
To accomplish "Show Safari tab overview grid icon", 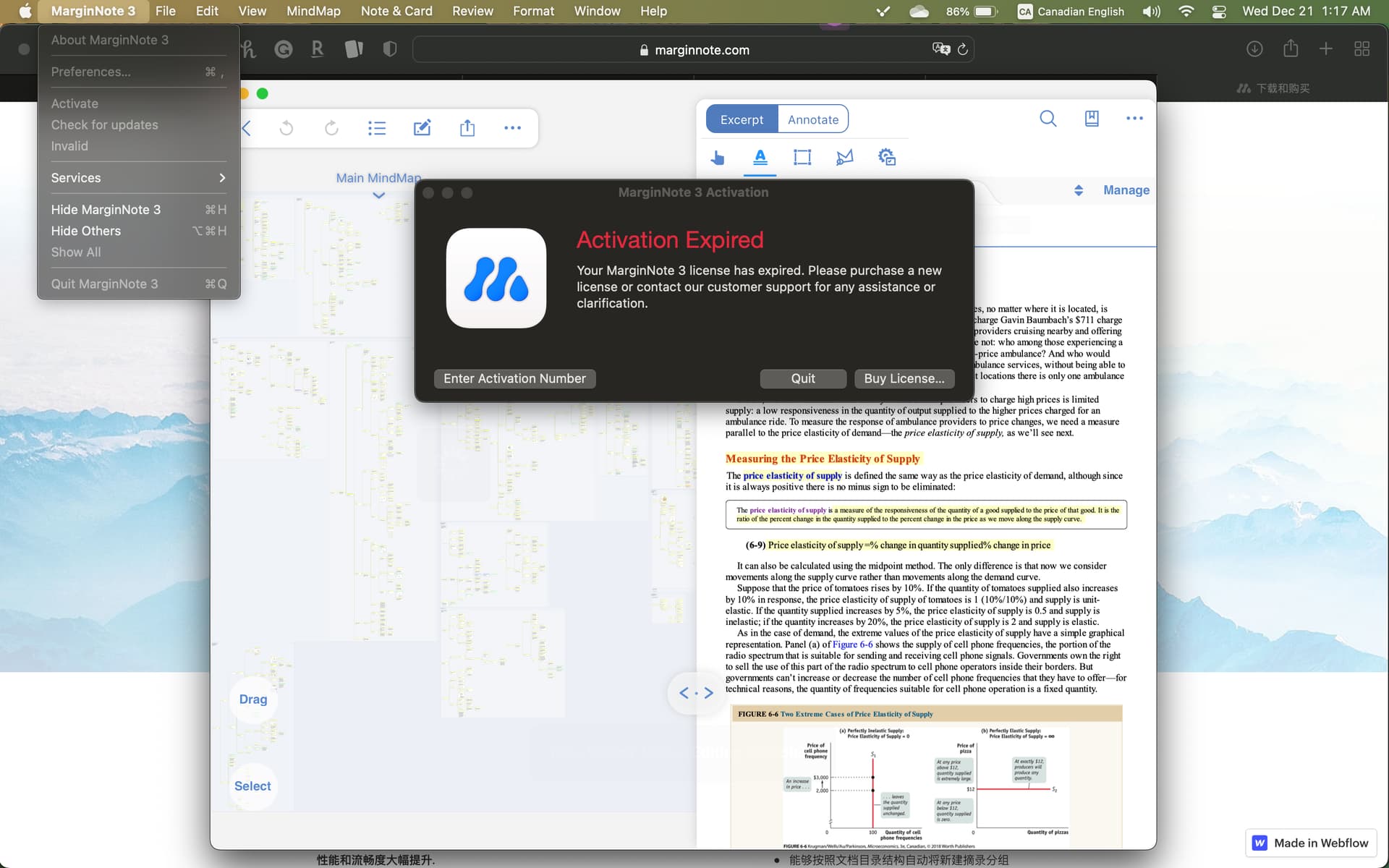I will tap(1362, 49).
